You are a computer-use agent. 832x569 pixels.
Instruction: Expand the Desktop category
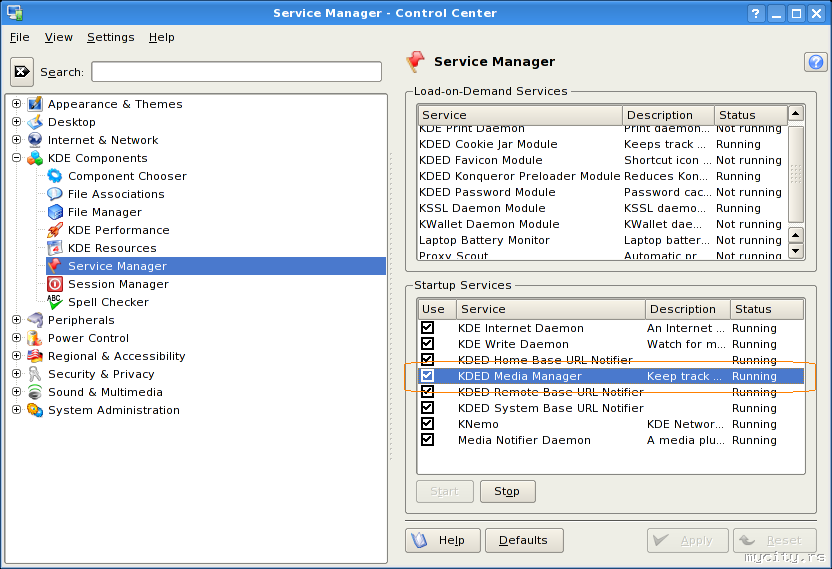click(16, 122)
